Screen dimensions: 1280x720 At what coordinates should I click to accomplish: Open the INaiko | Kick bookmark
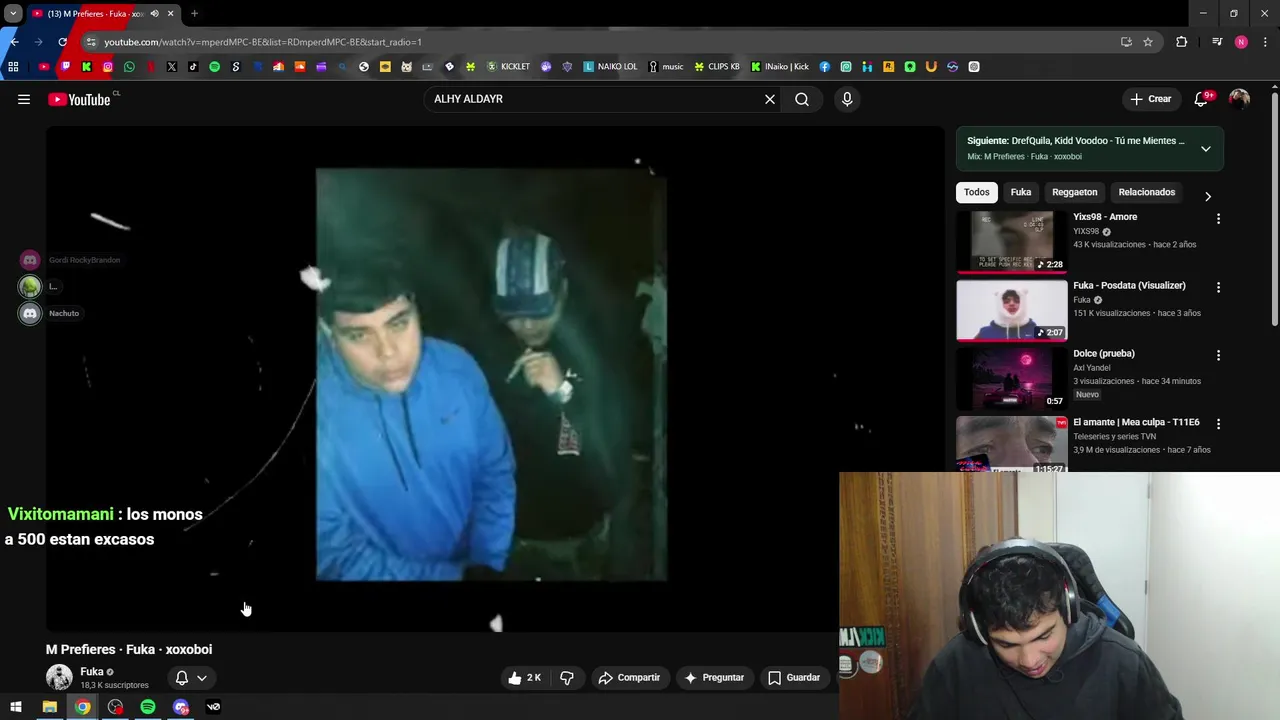(780, 67)
